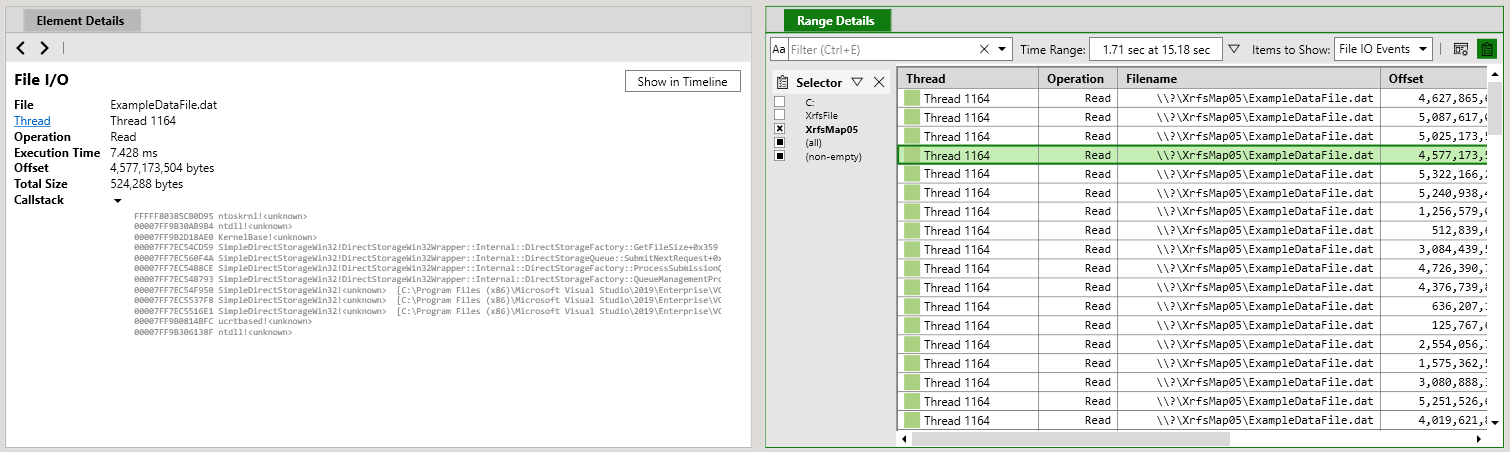Close the Selector panel

pyautogui.click(x=879, y=82)
